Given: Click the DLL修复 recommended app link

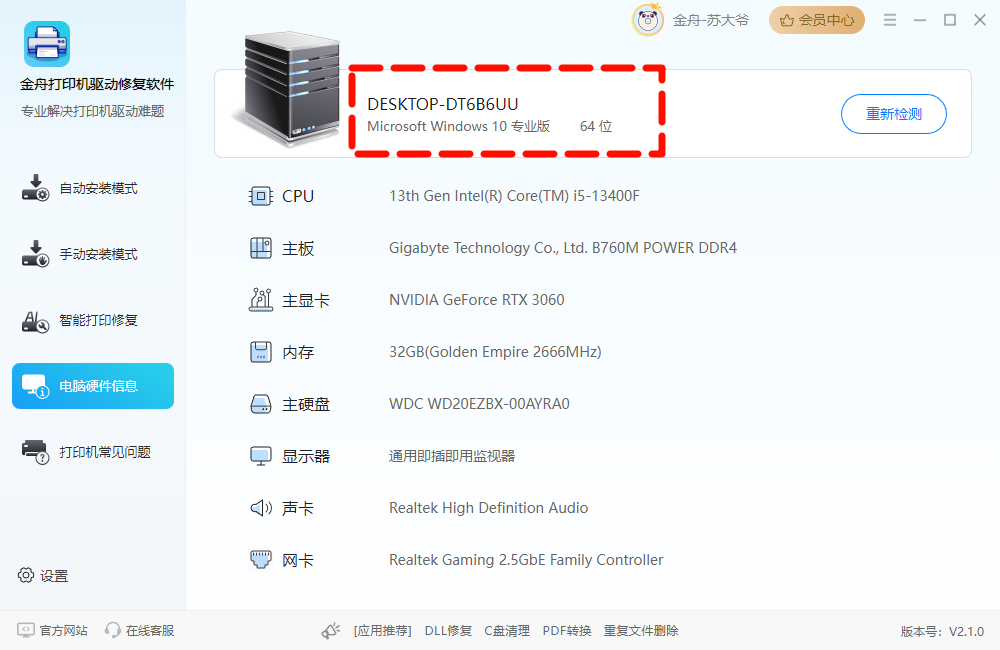Looking at the screenshot, I should pos(448,631).
